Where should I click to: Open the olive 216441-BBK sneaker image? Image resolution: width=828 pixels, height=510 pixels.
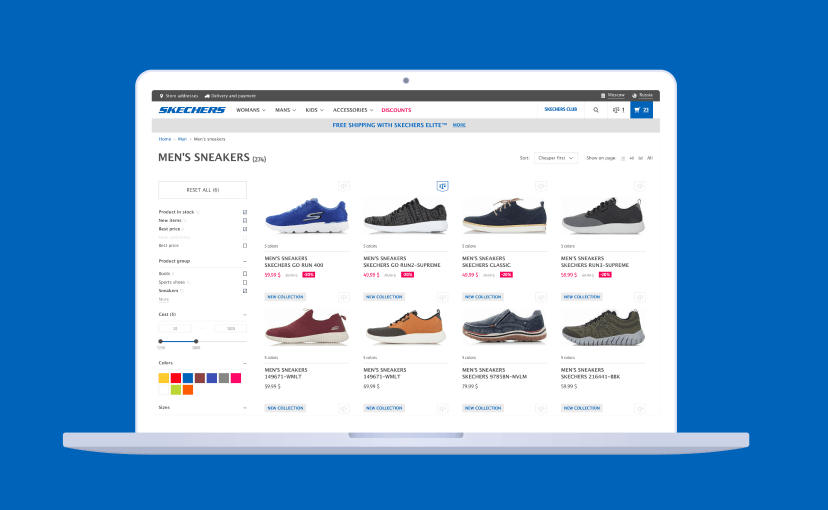(603, 327)
